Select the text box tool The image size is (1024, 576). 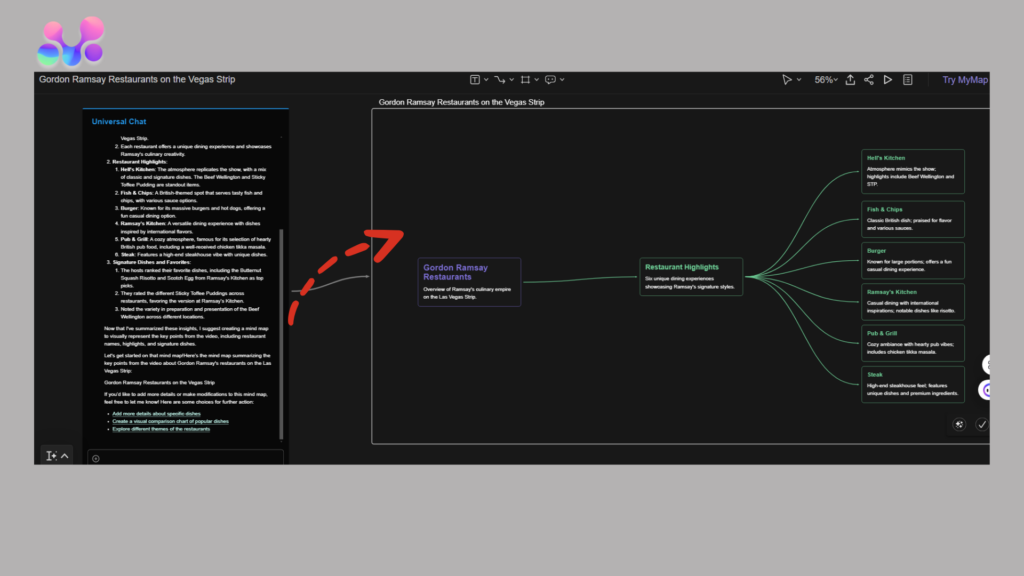tap(475, 80)
